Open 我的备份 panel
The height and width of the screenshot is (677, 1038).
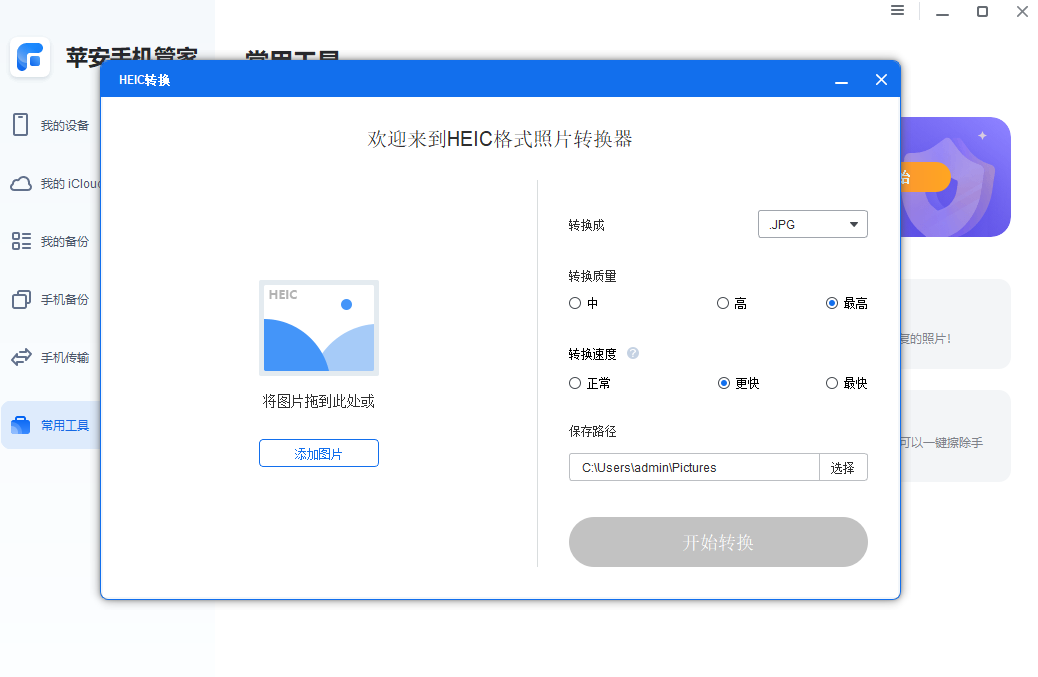55,241
